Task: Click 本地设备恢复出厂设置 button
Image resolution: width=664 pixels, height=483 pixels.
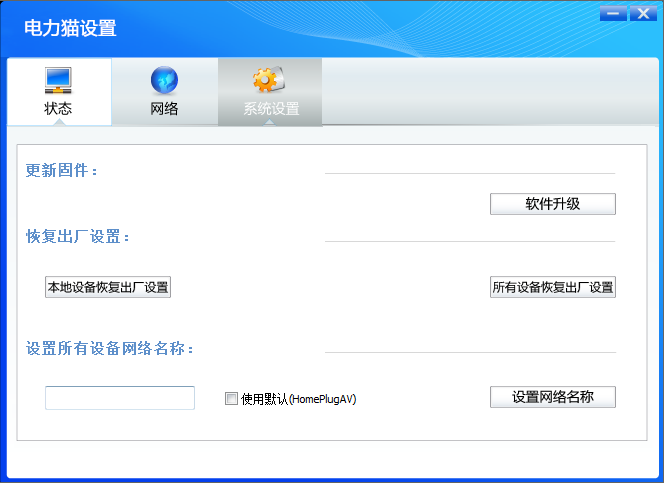Action: pos(108,287)
